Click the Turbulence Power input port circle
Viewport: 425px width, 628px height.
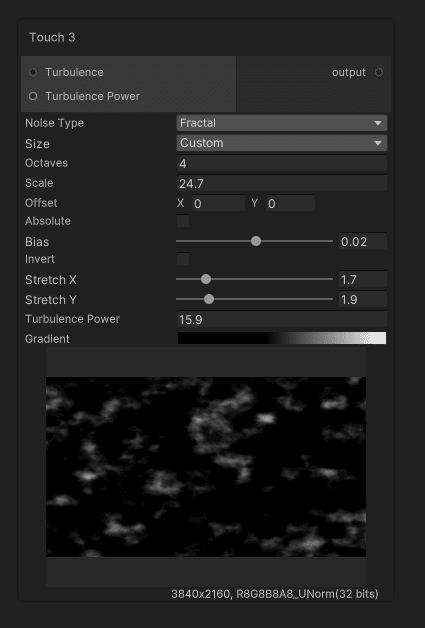(x=33, y=96)
